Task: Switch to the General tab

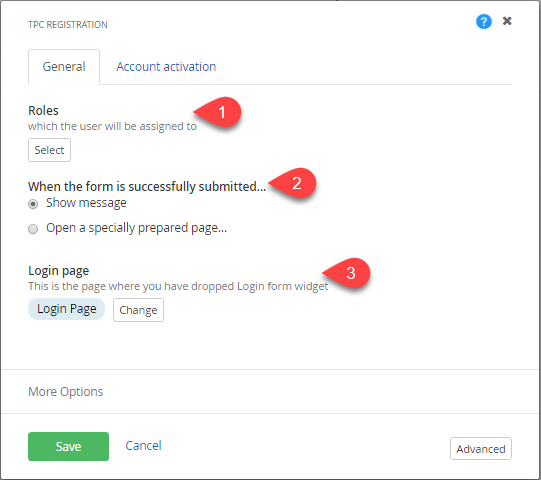Action: (64, 67)
